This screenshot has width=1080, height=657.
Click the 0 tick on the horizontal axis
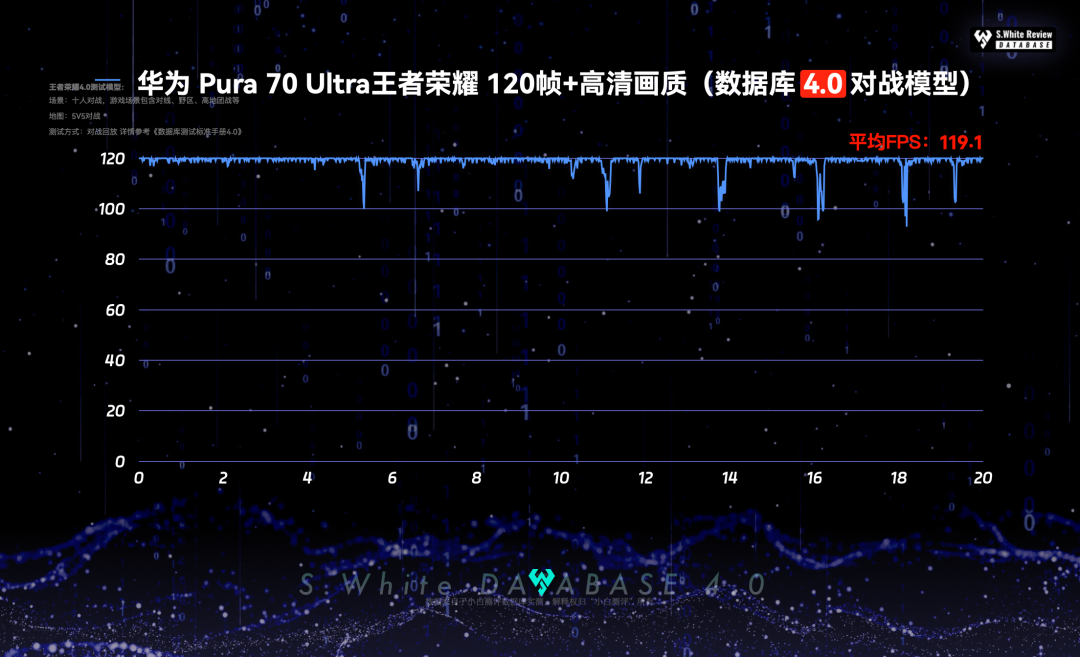pyautogui.click(x=139, y=478)
